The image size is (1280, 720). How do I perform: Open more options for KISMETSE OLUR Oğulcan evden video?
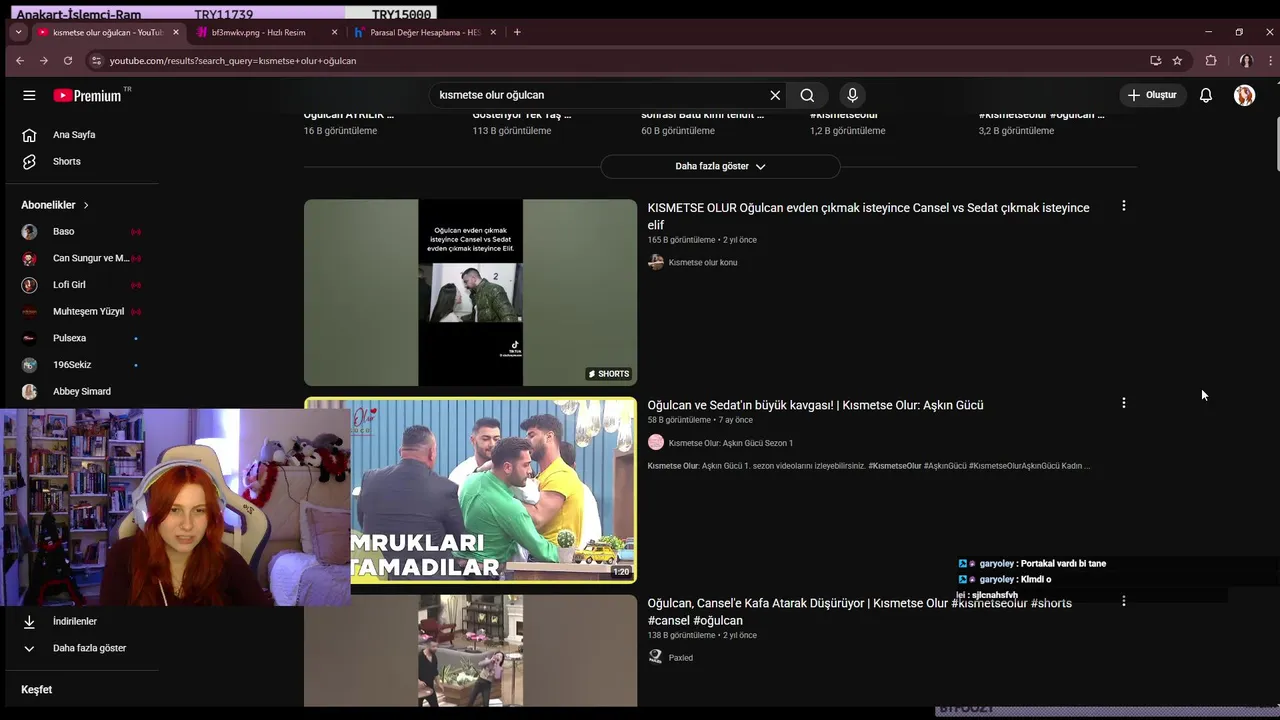coord(1123,206)
